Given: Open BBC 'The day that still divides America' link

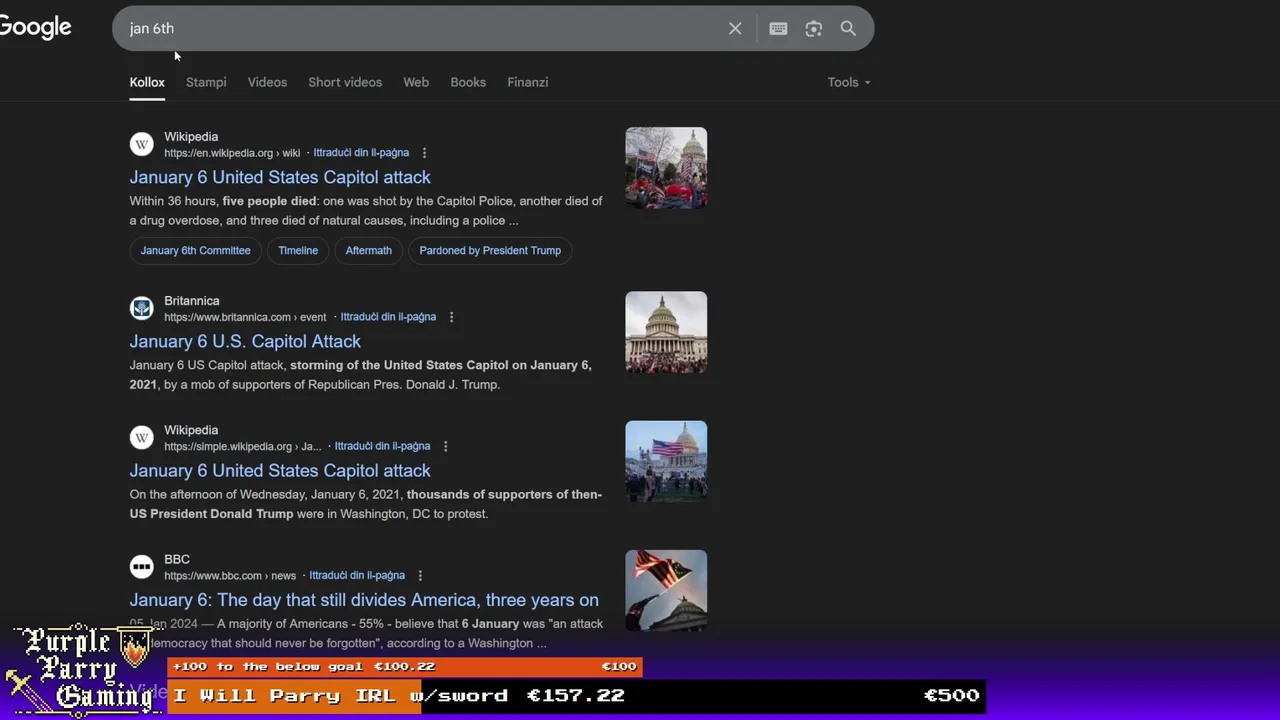Looking at the screenshot, I should pos(364,600).
